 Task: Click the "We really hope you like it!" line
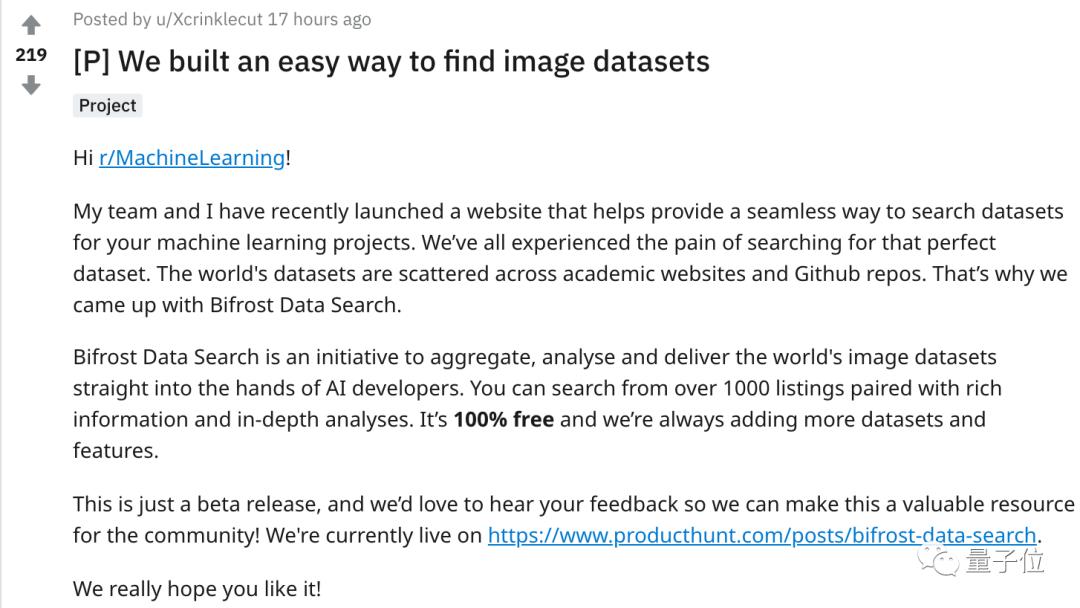197,589
